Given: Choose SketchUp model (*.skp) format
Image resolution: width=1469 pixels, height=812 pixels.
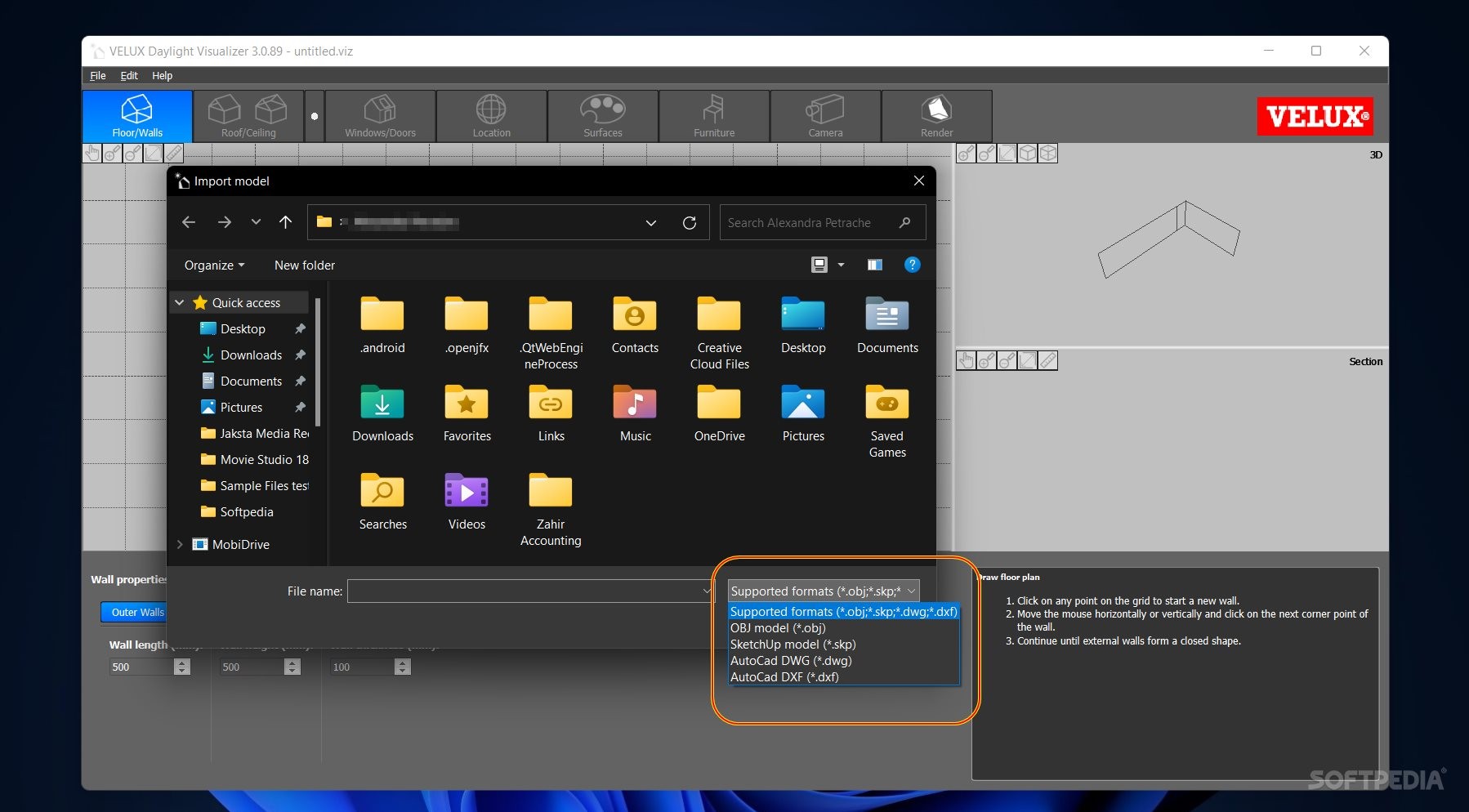Looking at the screenshot, I should click(x=843, y=645).
